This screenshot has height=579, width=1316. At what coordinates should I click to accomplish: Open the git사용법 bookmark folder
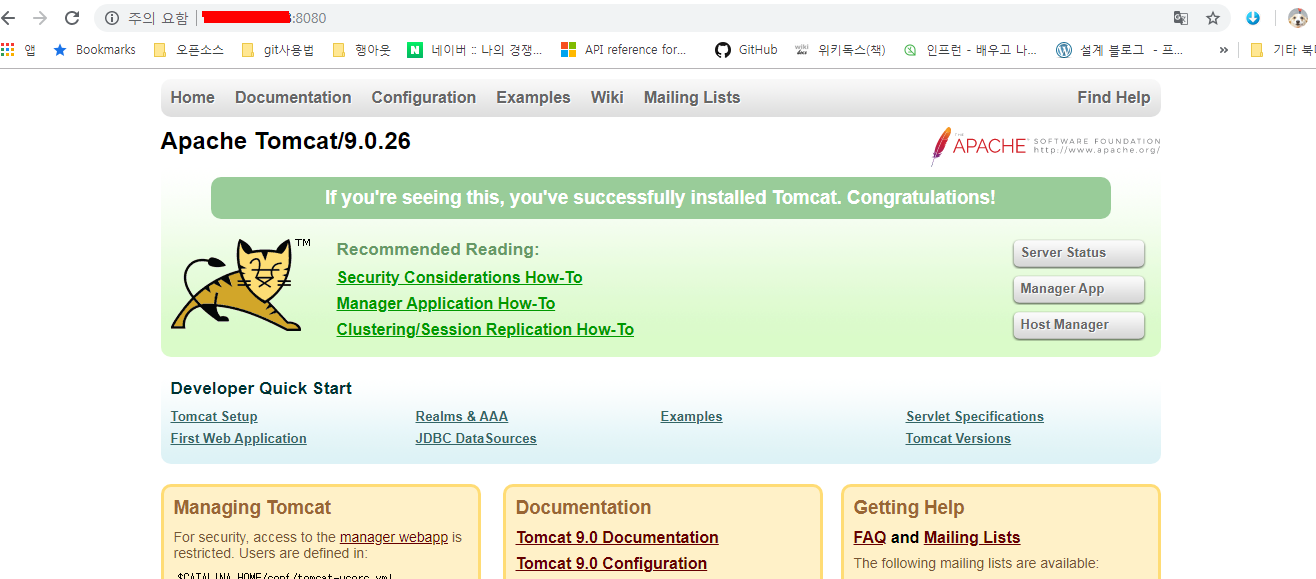click(277, 49)
